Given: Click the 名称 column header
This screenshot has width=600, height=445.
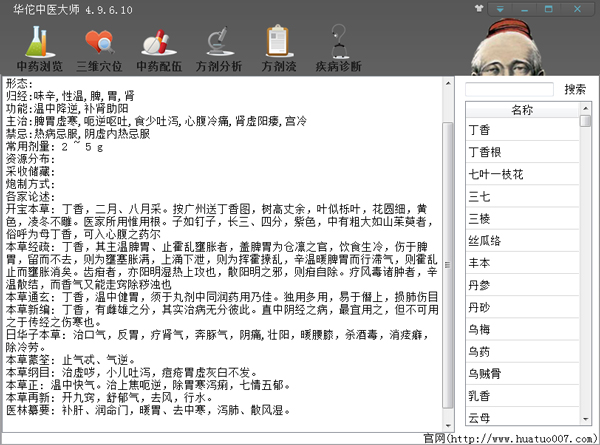Looking at the screenshot, I should [522, 109].
